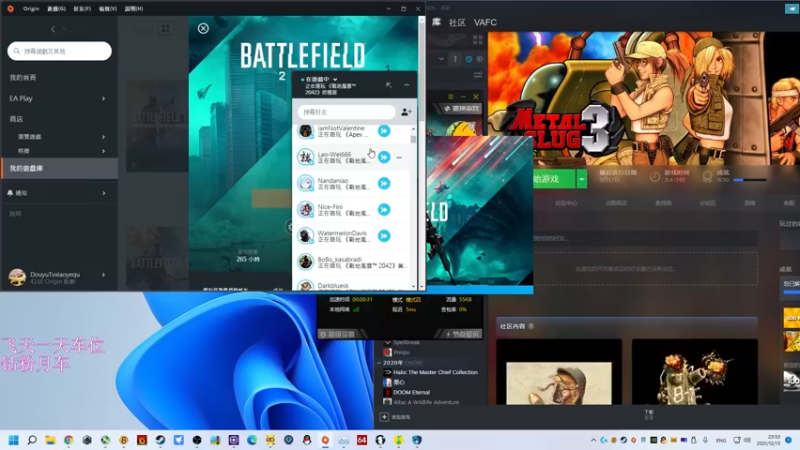The width and height of the screenshot is (800, 450).
Task: Open the Games (G) menu in Origin
Action: (56, 9)
